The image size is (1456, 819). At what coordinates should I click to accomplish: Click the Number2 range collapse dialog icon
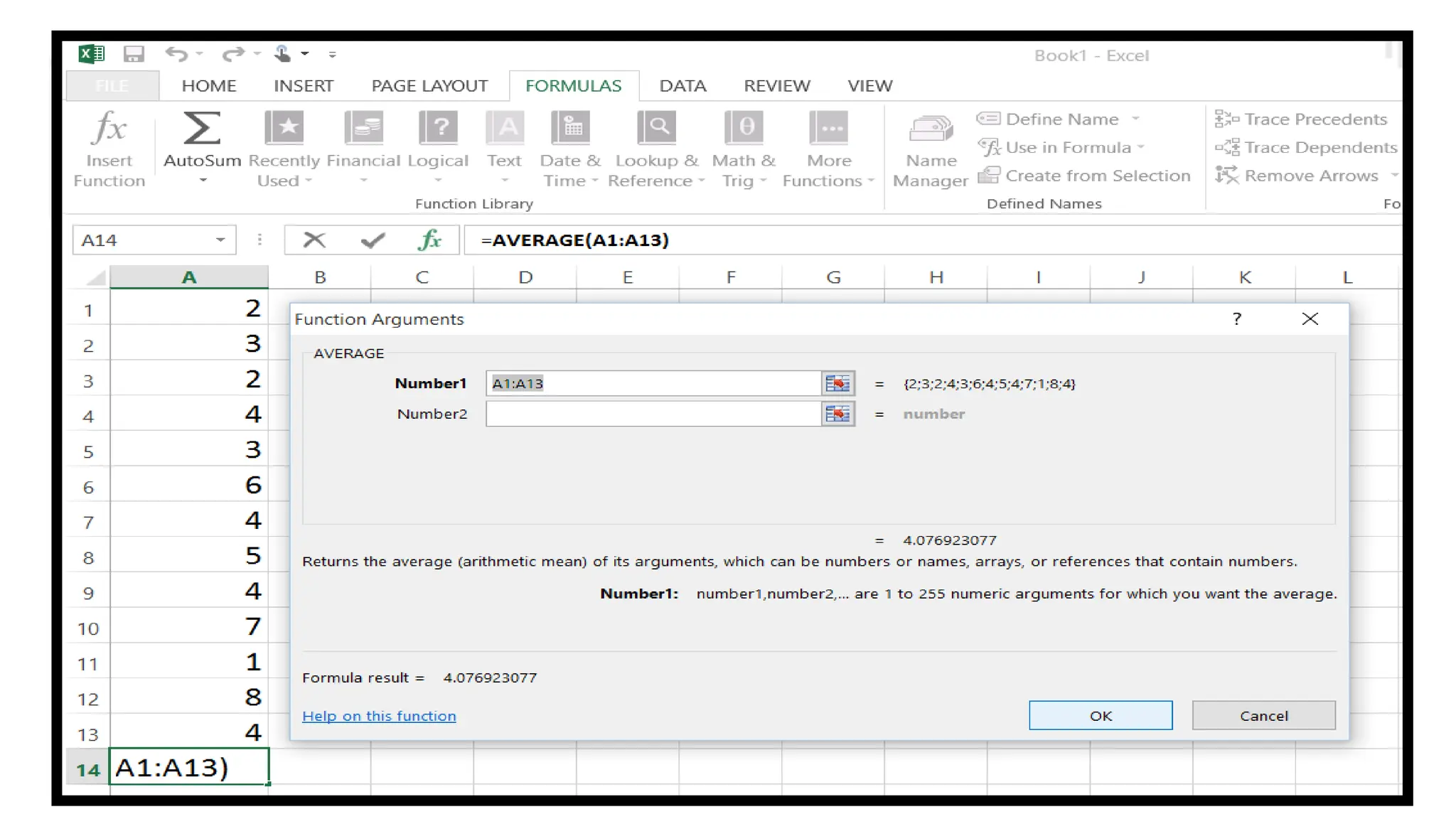coord(837,414)
